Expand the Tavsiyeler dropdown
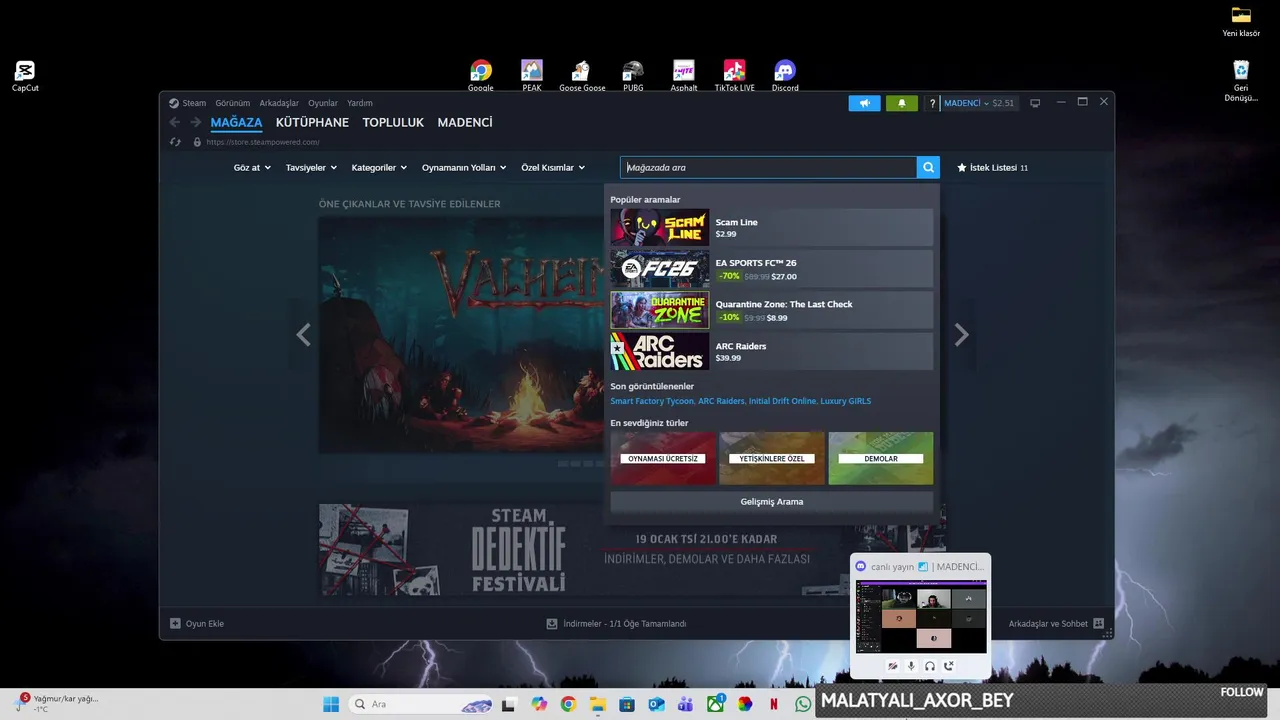This screenshot has height=720, width=1280. (311, 167)
